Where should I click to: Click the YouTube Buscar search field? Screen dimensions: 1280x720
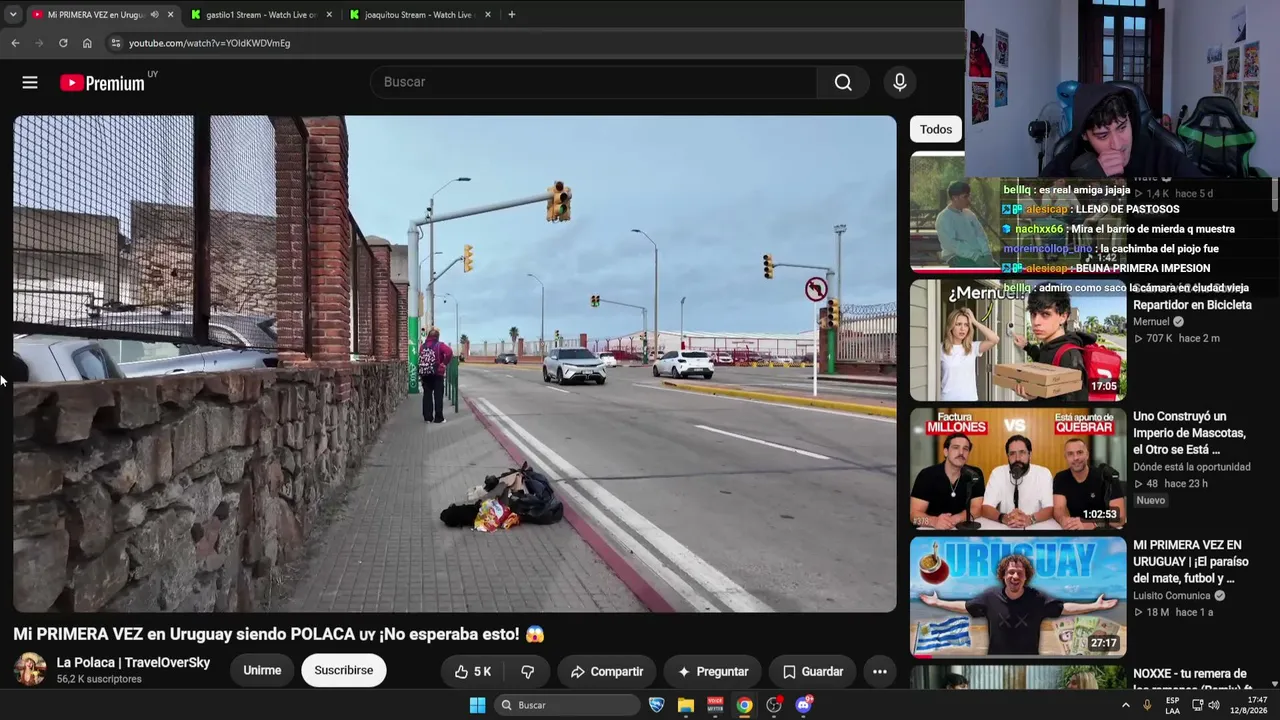pyautogui.click(x=594, y=82)
